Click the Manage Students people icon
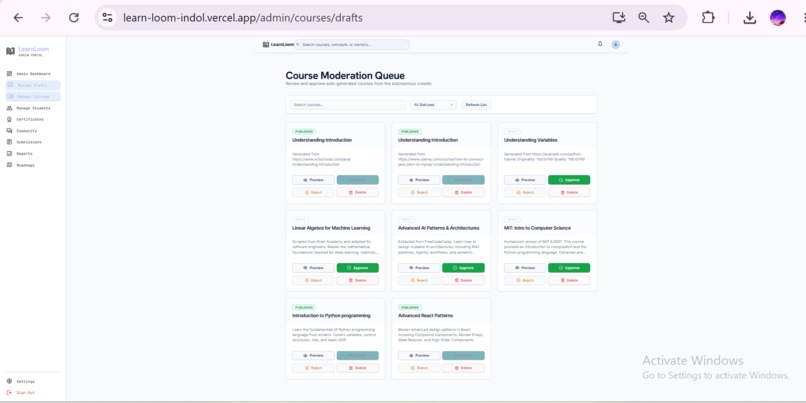Image resolution: width=806 pixels, height=403 pixels. (x=9, y=108)
